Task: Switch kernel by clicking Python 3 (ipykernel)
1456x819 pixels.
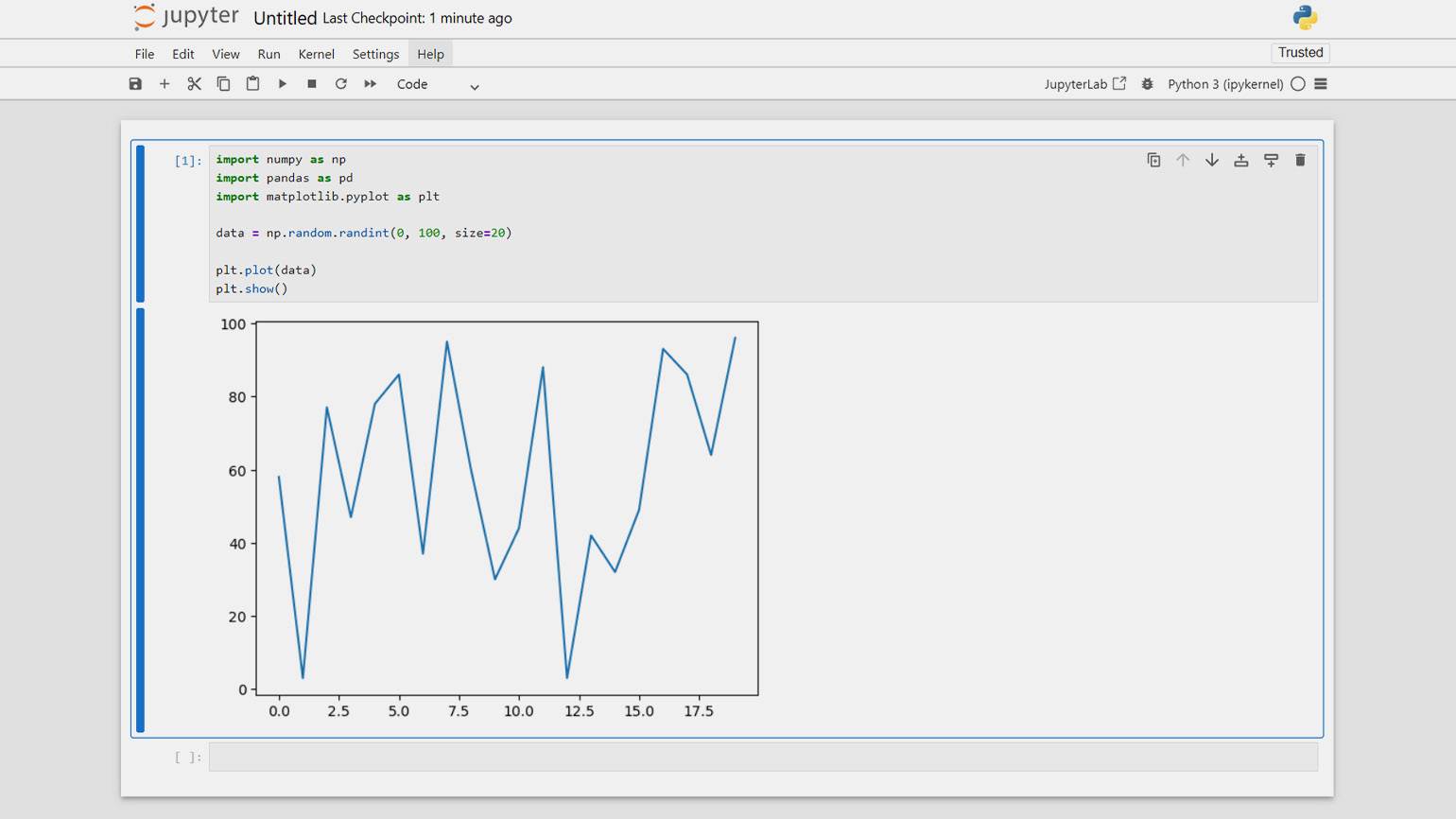Action: [x=1224, y=84]
